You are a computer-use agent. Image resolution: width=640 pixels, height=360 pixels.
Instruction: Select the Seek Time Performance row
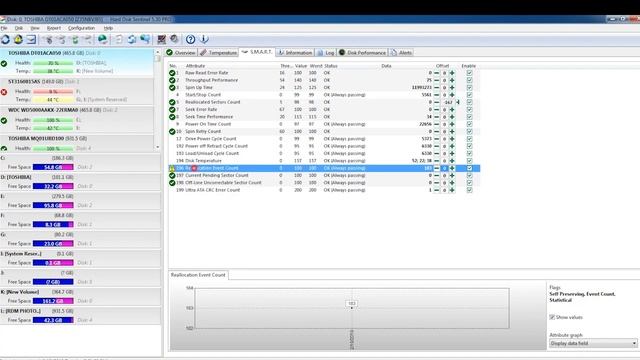324,117
